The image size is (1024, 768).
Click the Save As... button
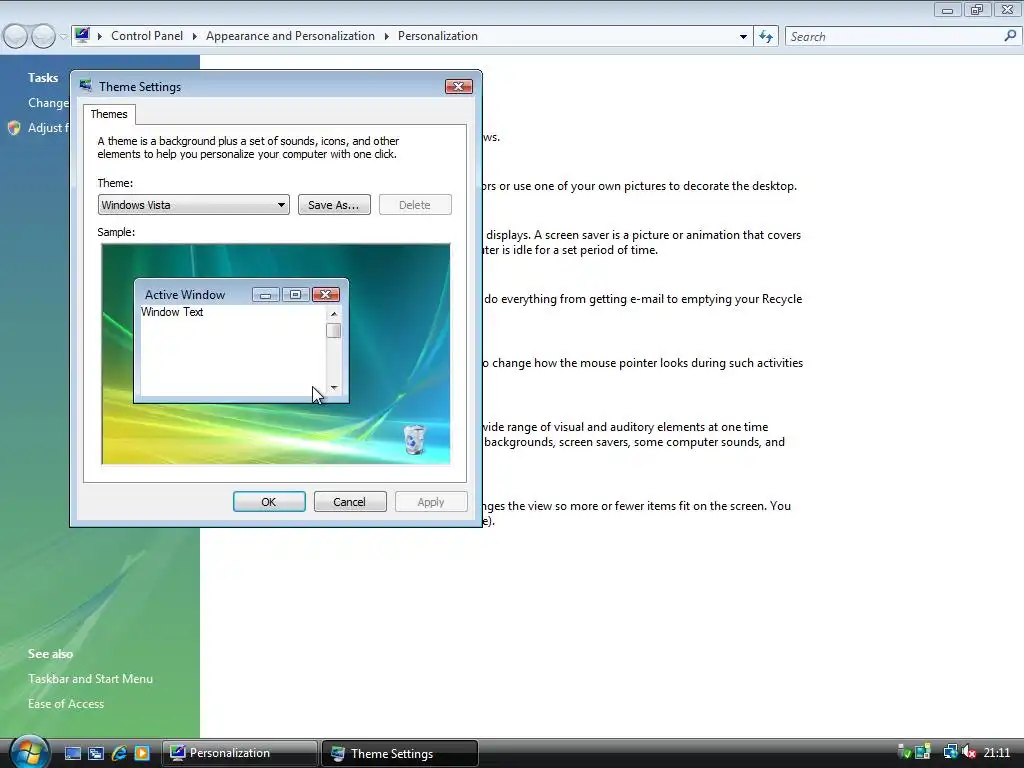(x=334, y=204)
